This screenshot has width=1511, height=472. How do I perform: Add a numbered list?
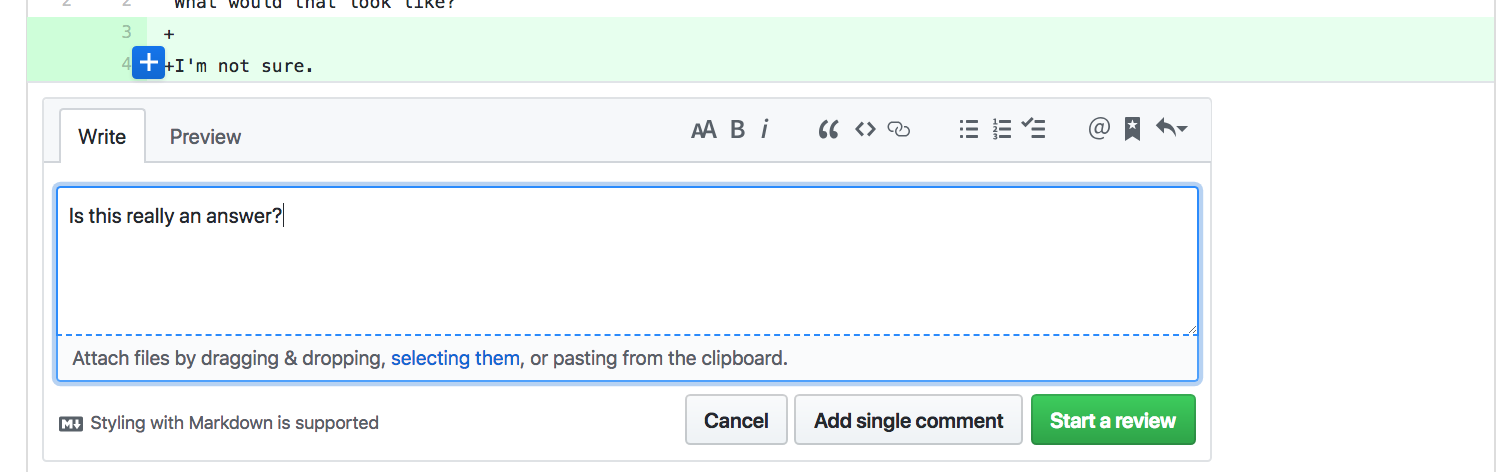click(1002, 129)
